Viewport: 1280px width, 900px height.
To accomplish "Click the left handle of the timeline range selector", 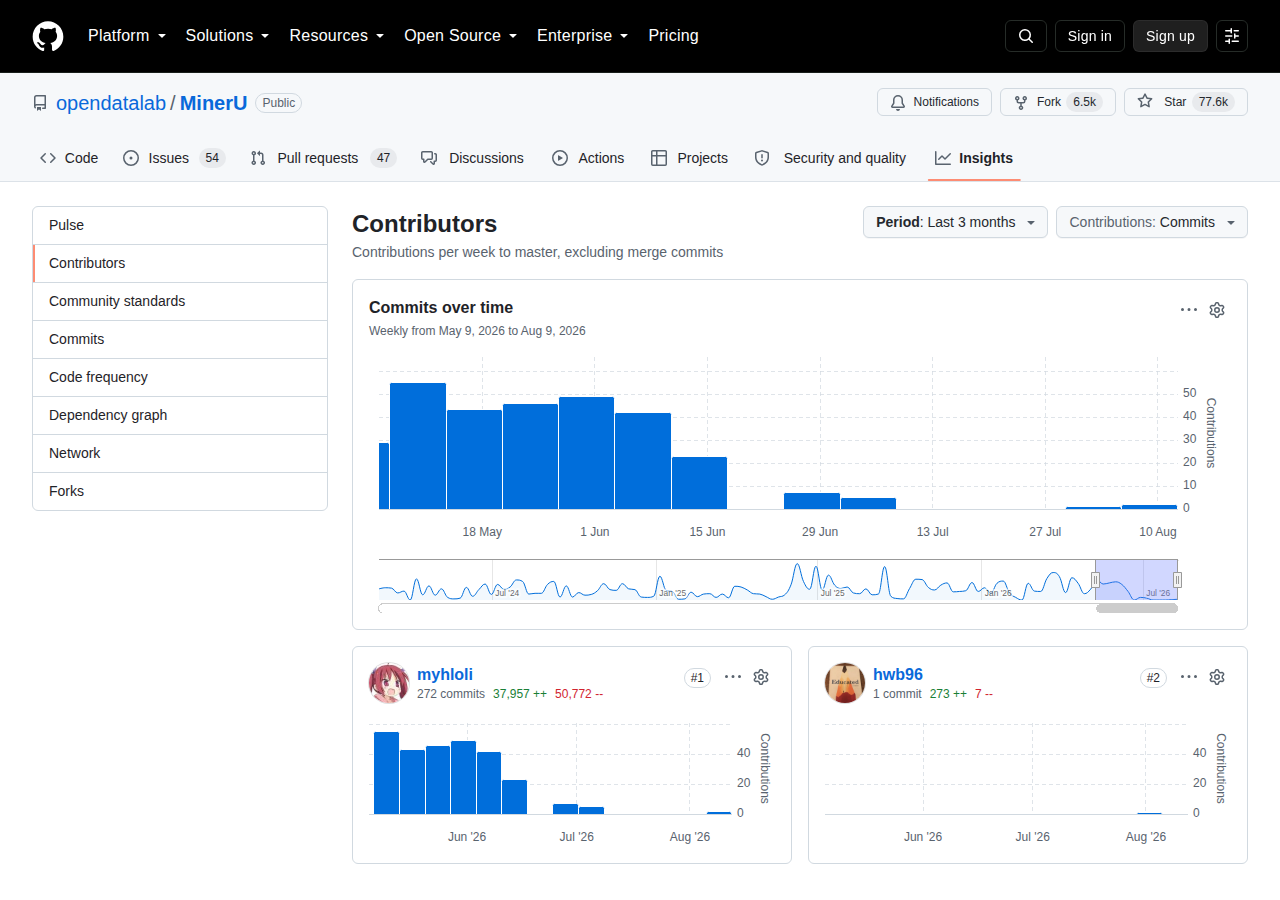I will click(x=1095, y=579).
